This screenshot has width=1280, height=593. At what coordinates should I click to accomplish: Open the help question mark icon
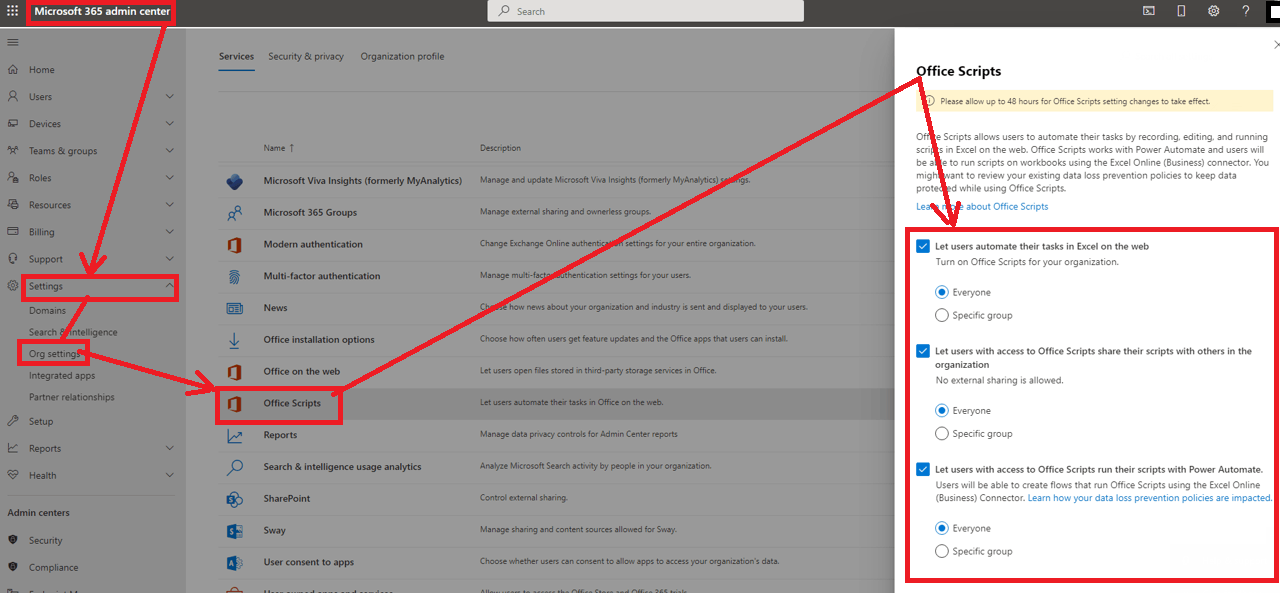pyautogui.click(x=1246, y=11)
